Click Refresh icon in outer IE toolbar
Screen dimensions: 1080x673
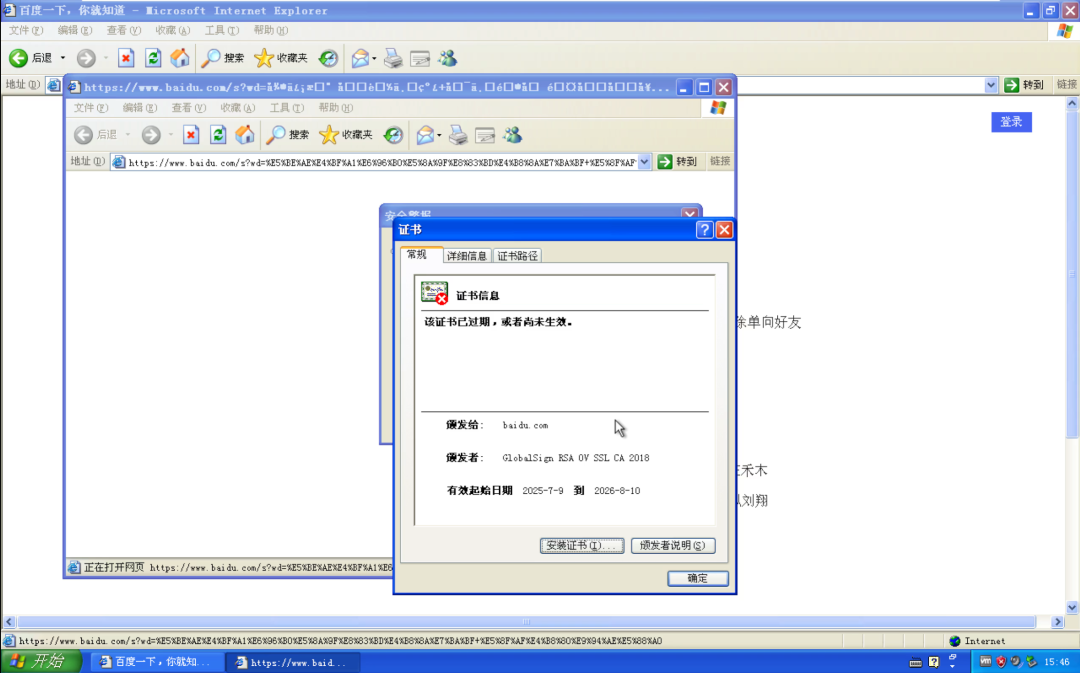coord(153,58)
